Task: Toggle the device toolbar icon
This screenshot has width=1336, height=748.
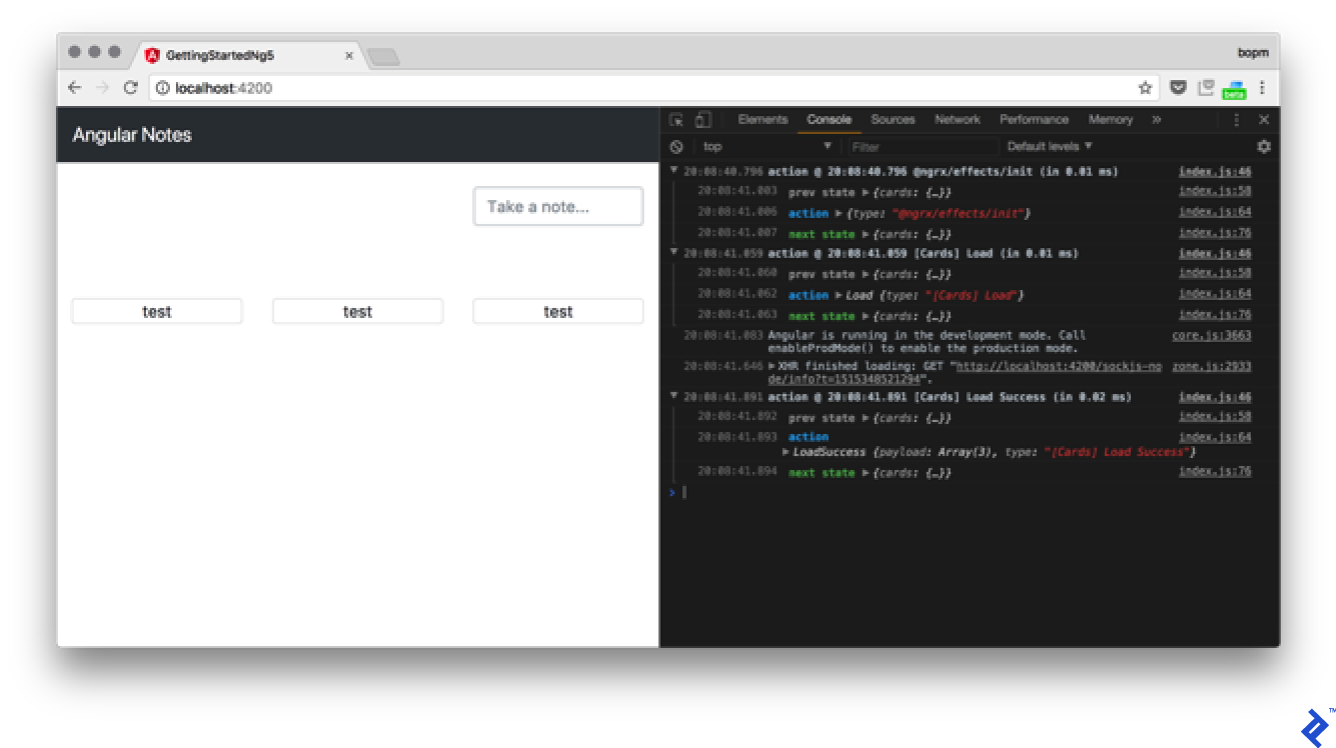Action: pos(703,120)
